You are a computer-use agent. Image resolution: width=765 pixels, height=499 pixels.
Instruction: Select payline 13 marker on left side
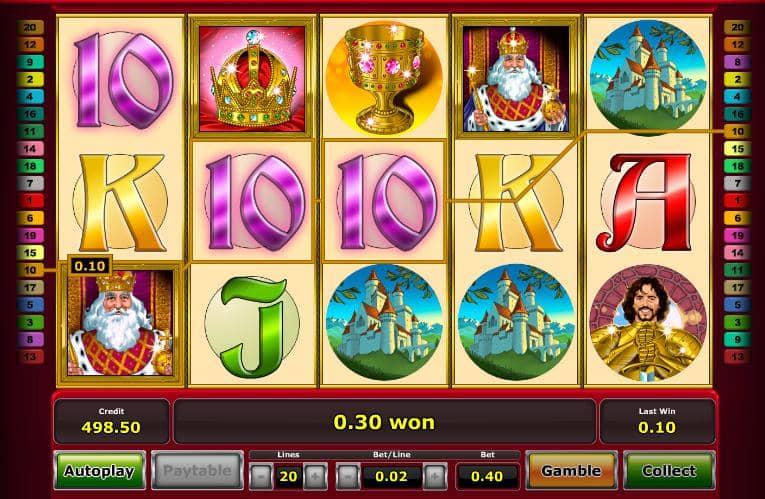[x=30, y=357]
